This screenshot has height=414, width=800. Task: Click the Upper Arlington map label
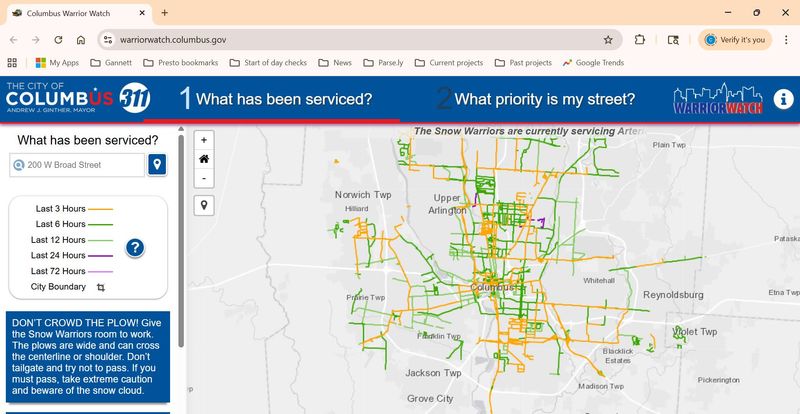click(447, 204)
